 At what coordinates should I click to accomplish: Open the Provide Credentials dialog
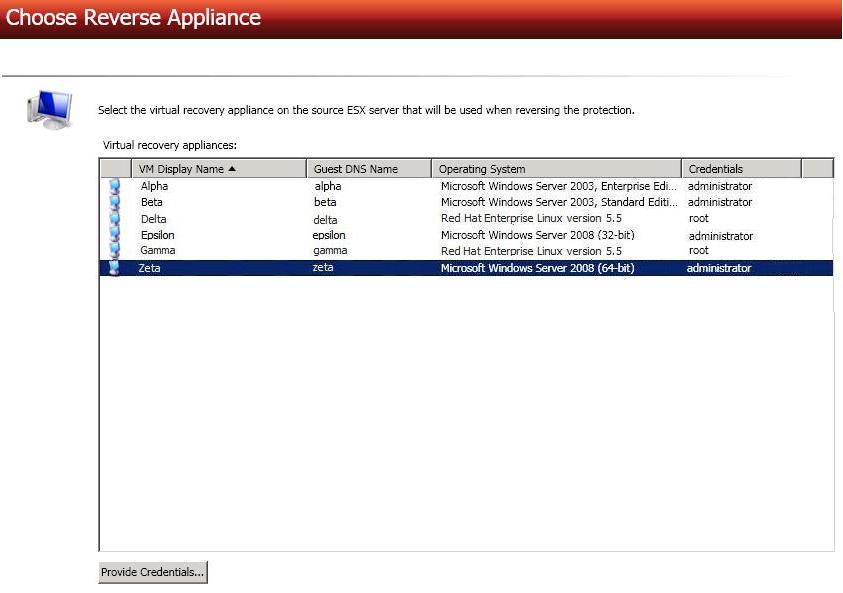coord(153,572)
